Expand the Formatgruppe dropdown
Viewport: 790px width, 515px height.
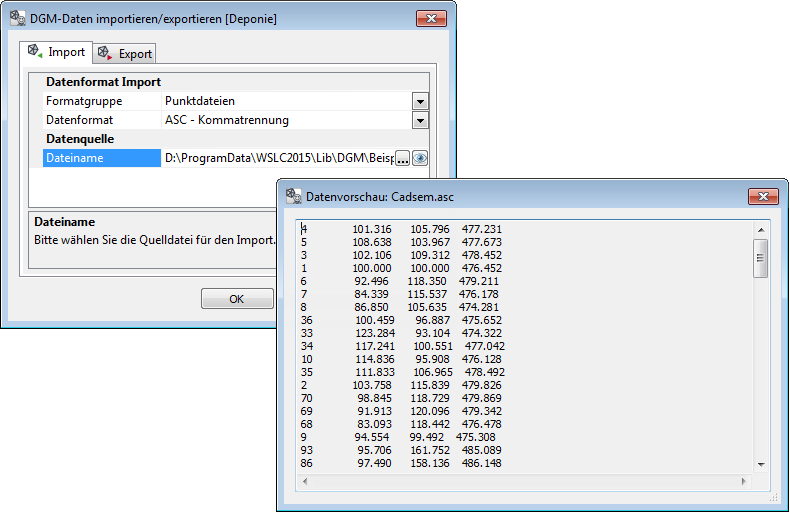click(x=421, y=101)
